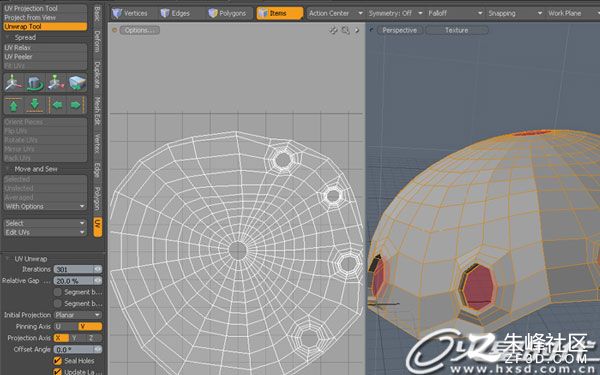Click the UV viewport zoom magnifier icon

coord(346,30)
